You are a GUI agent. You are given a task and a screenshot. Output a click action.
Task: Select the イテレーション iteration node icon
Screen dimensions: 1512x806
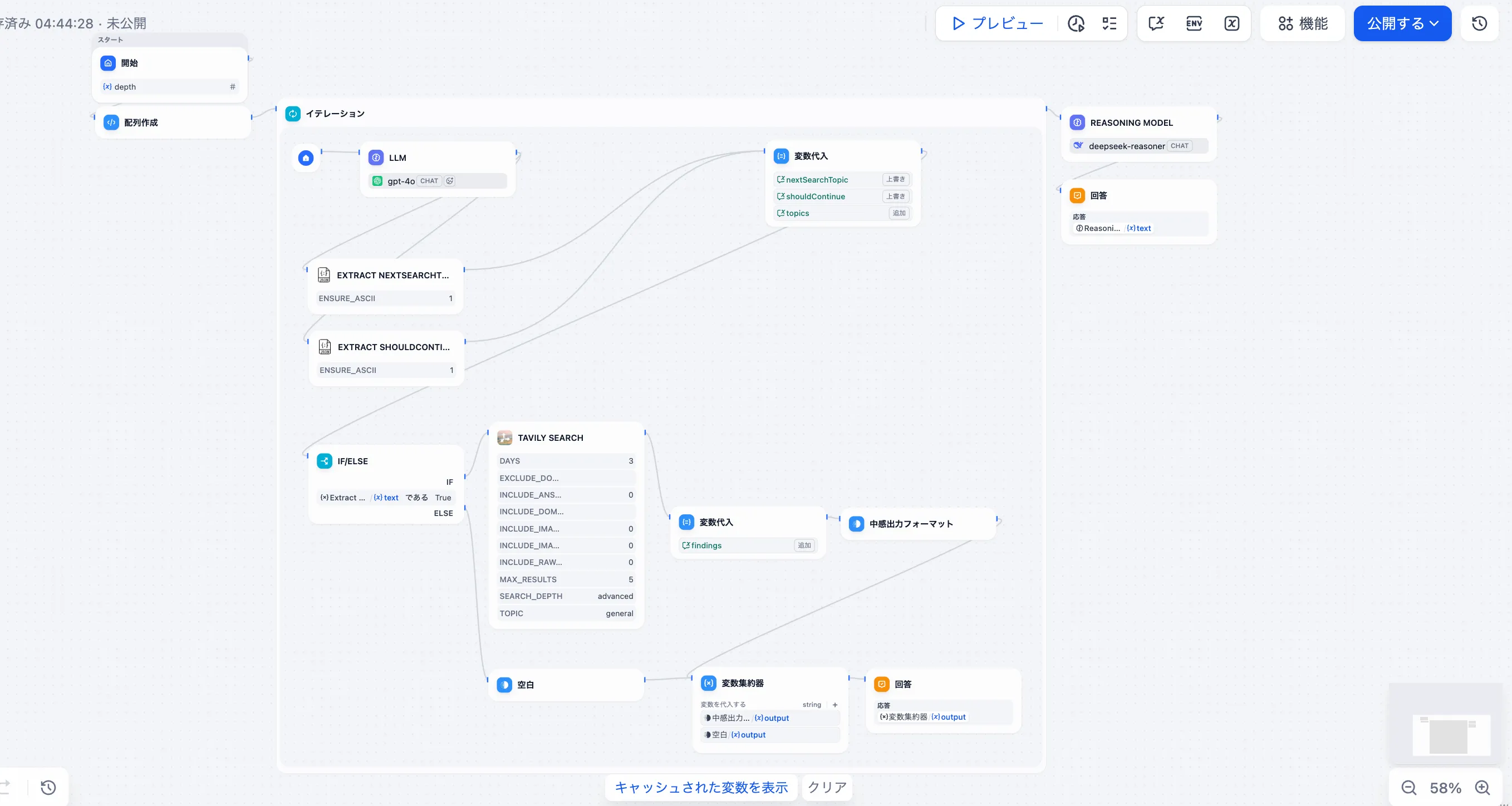click(292, 114)
